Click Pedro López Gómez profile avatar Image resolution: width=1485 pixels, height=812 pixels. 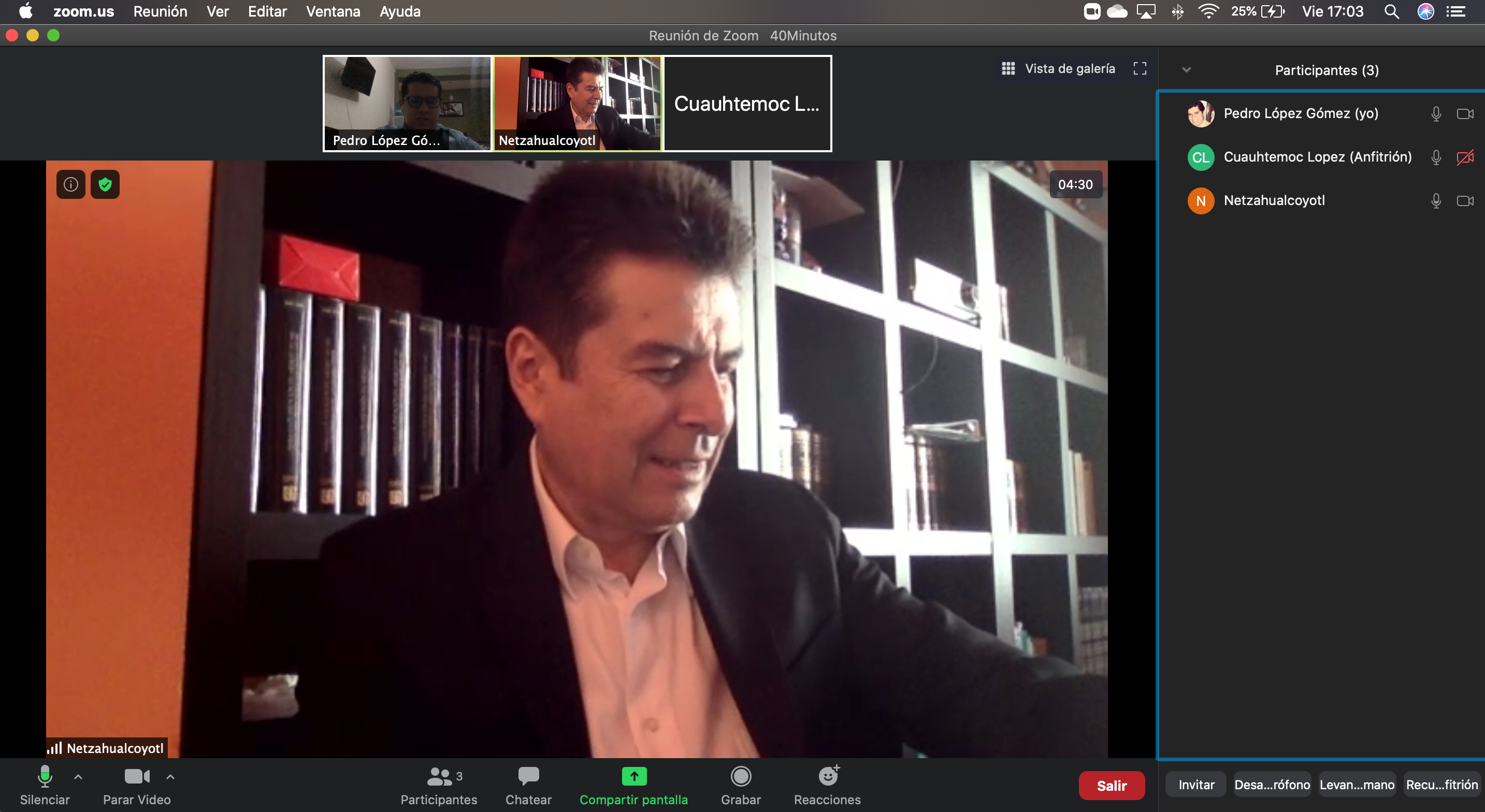click(1201, 113)
